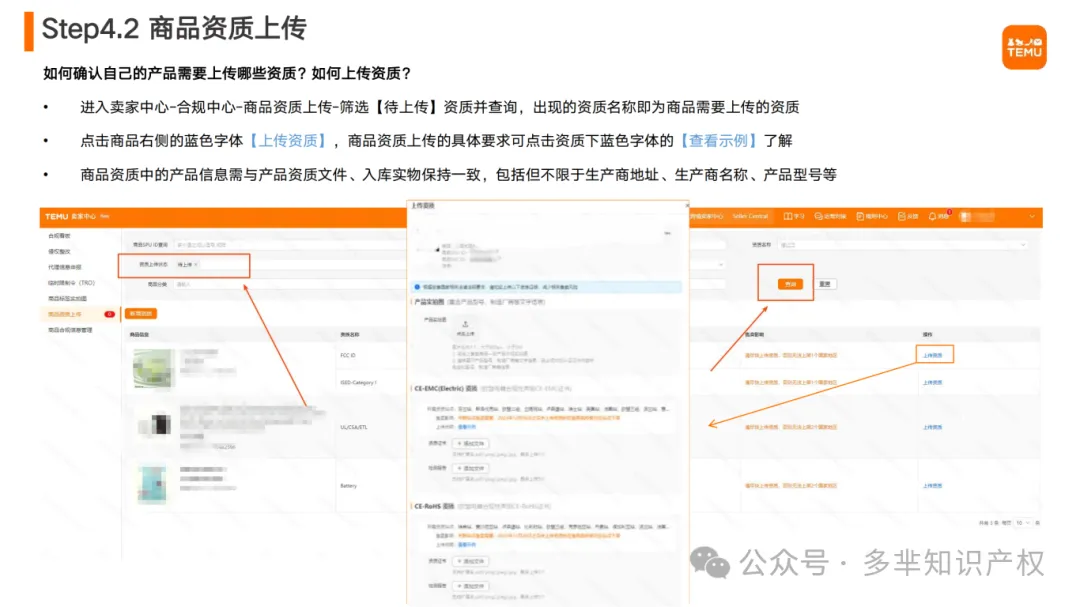Image resolution: width=1080 pixels, height=607 pixels.
Task: Click 上传资质 link in the FCC ID row
Action: pos(933,356)
